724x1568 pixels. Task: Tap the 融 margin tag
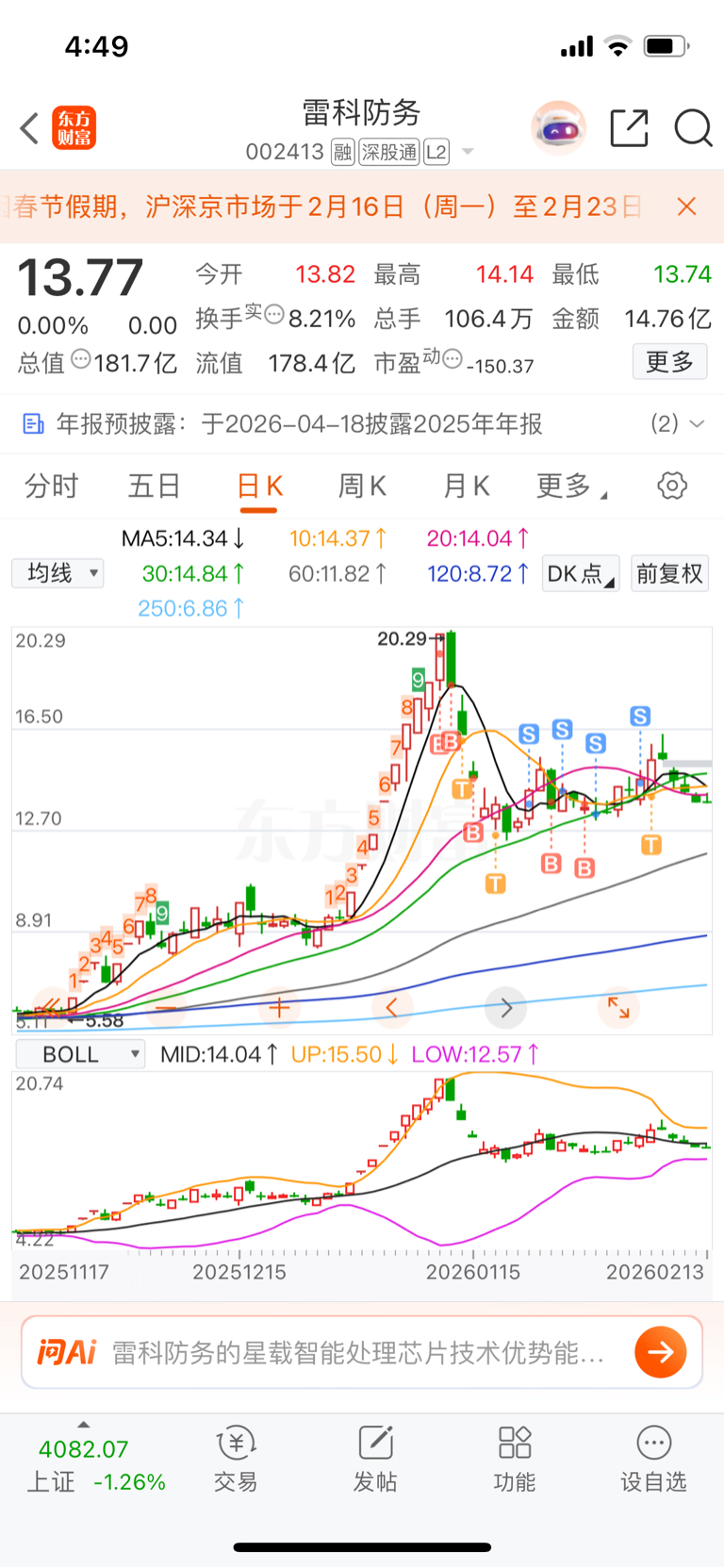[x=342, y=152]
